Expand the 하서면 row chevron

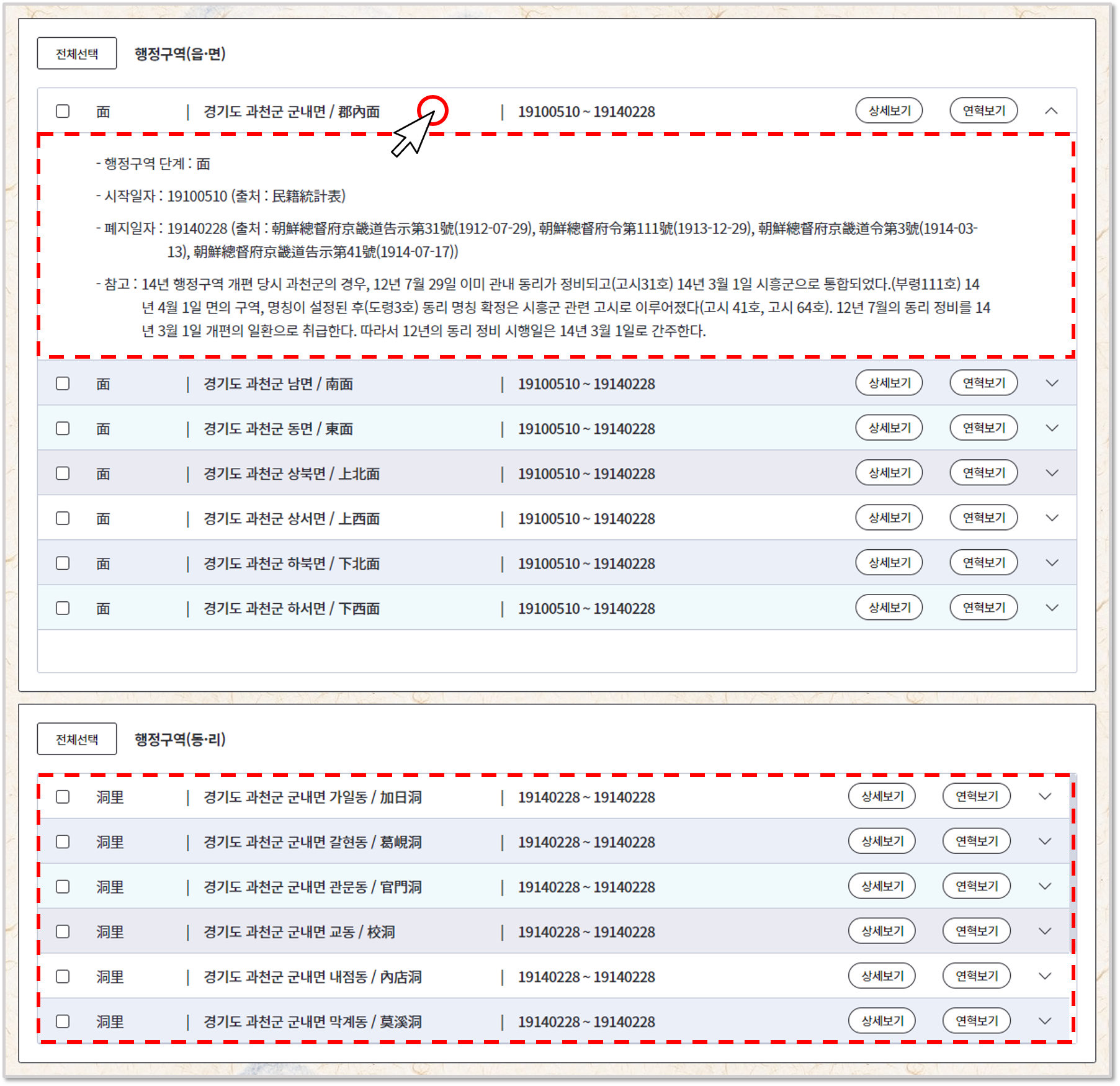click(x=1052, y=608)
